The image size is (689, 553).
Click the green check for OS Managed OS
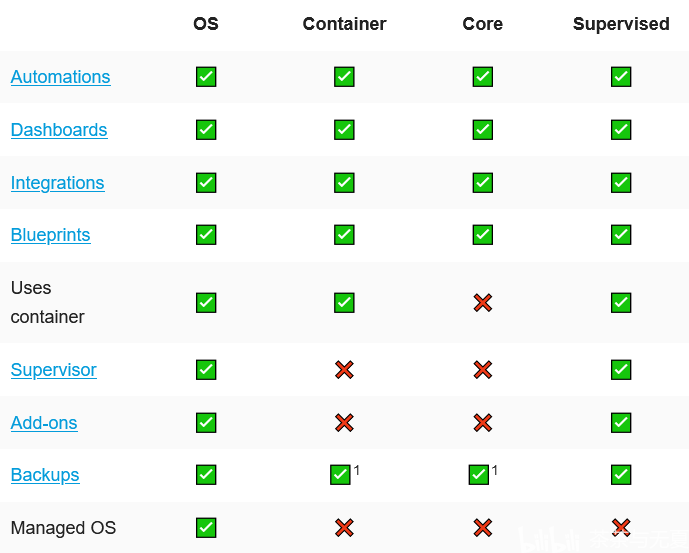click(206, 528)
